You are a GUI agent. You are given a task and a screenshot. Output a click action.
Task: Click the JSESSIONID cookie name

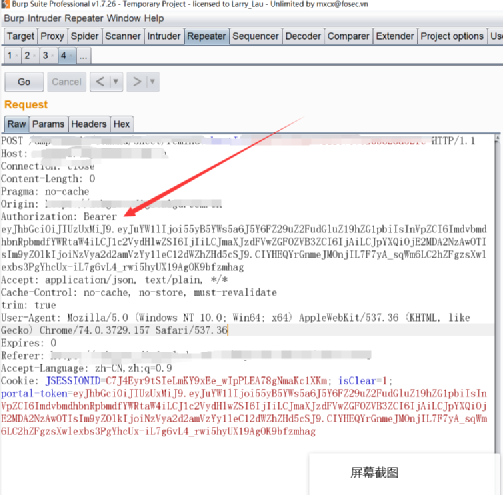pyautogui.click(x=73, y=381)
